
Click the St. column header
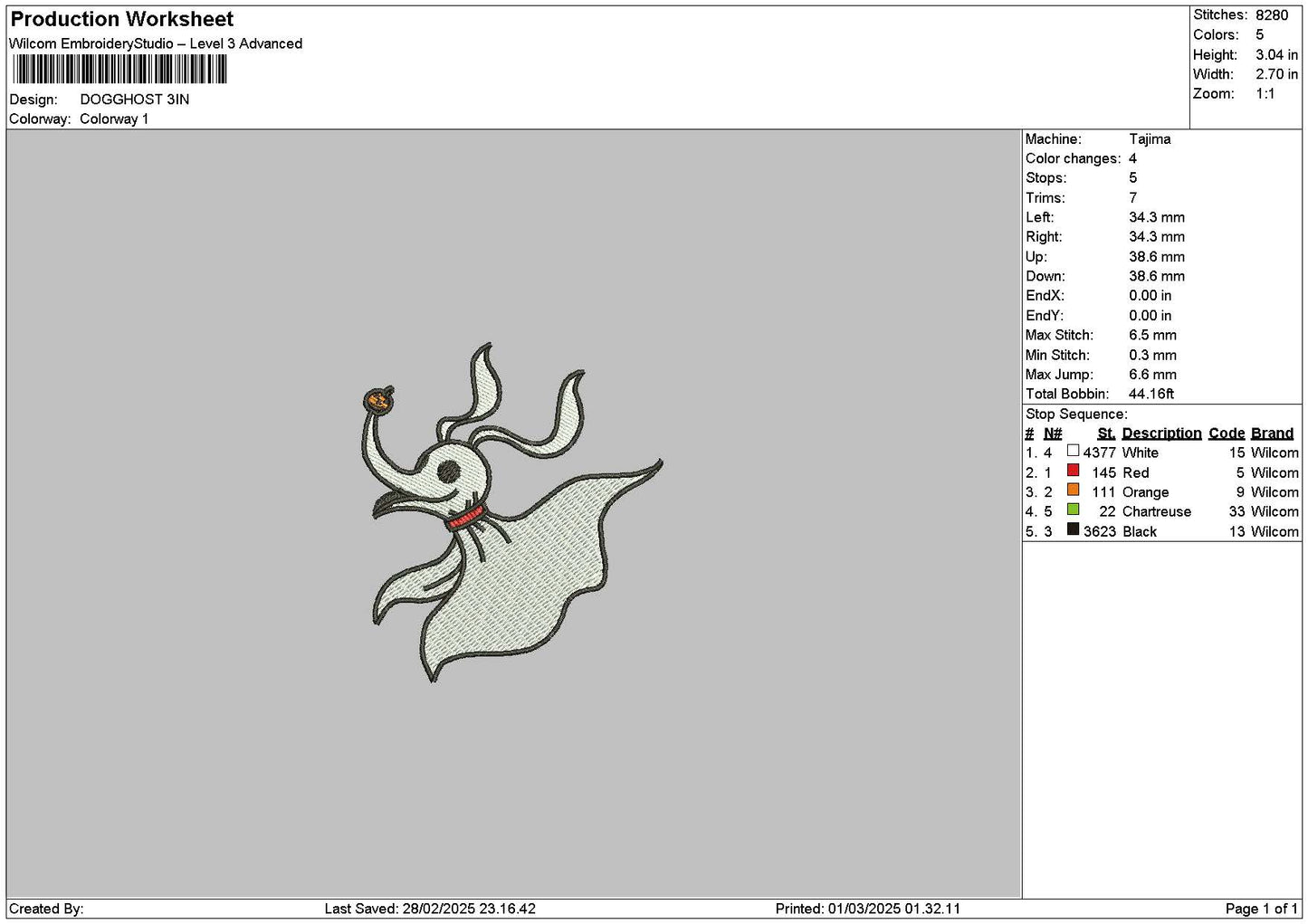(1106, 434)
